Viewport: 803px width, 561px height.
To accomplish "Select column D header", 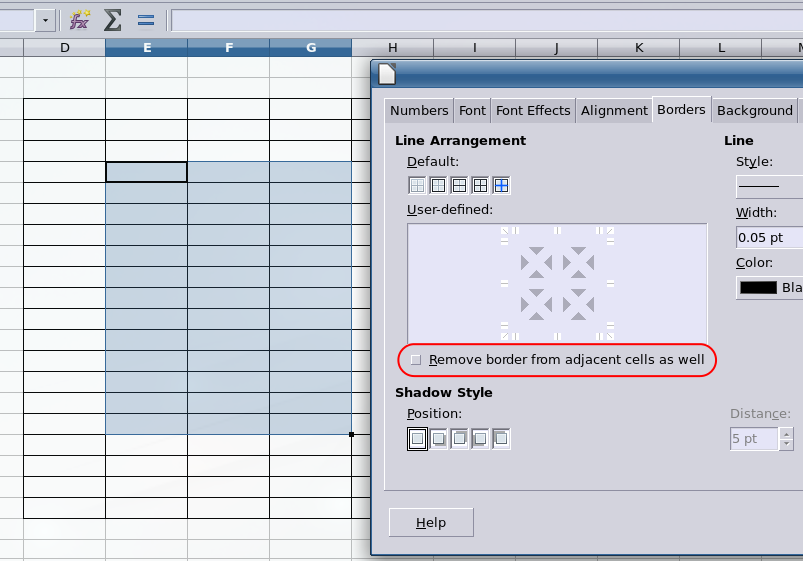I will 65,48.
